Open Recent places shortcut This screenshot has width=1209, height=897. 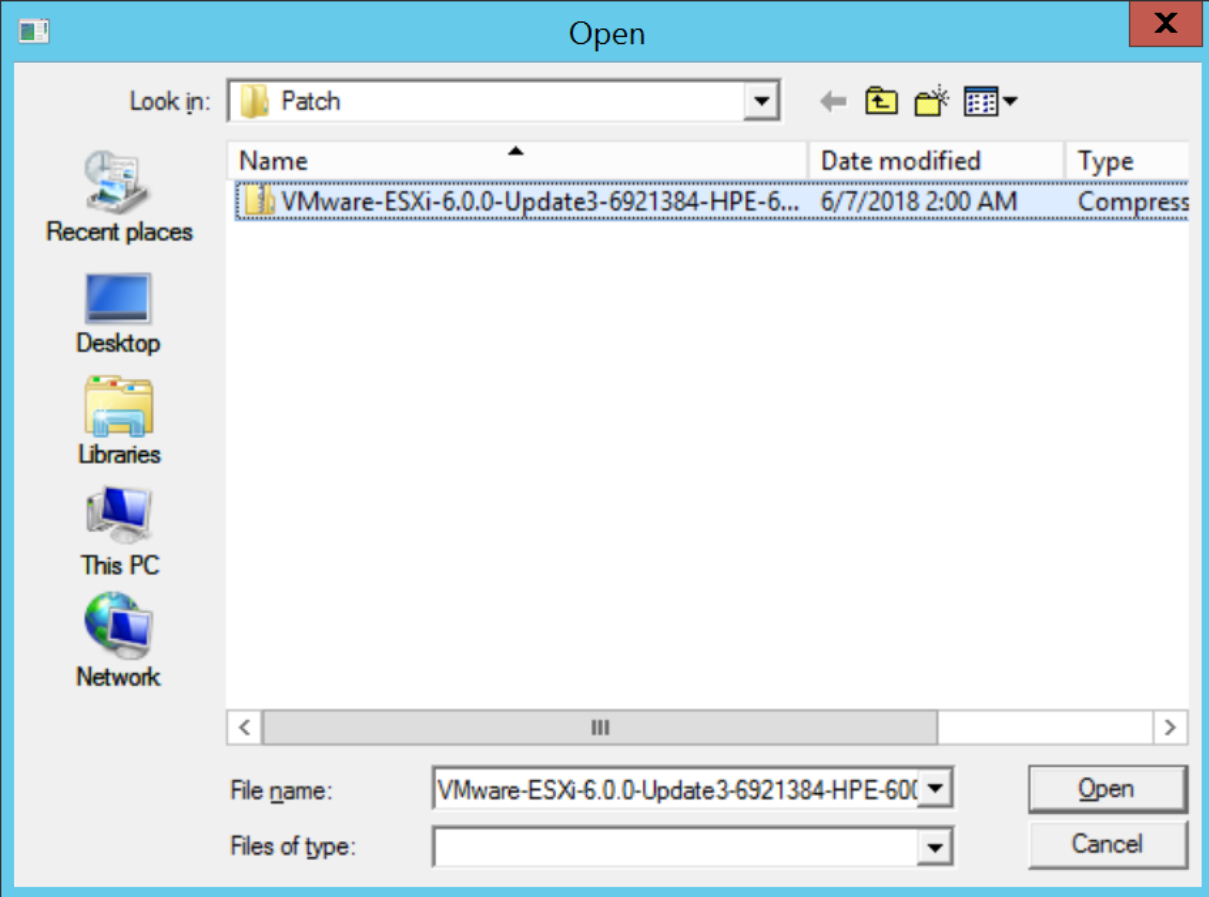(x=118, y=198)
